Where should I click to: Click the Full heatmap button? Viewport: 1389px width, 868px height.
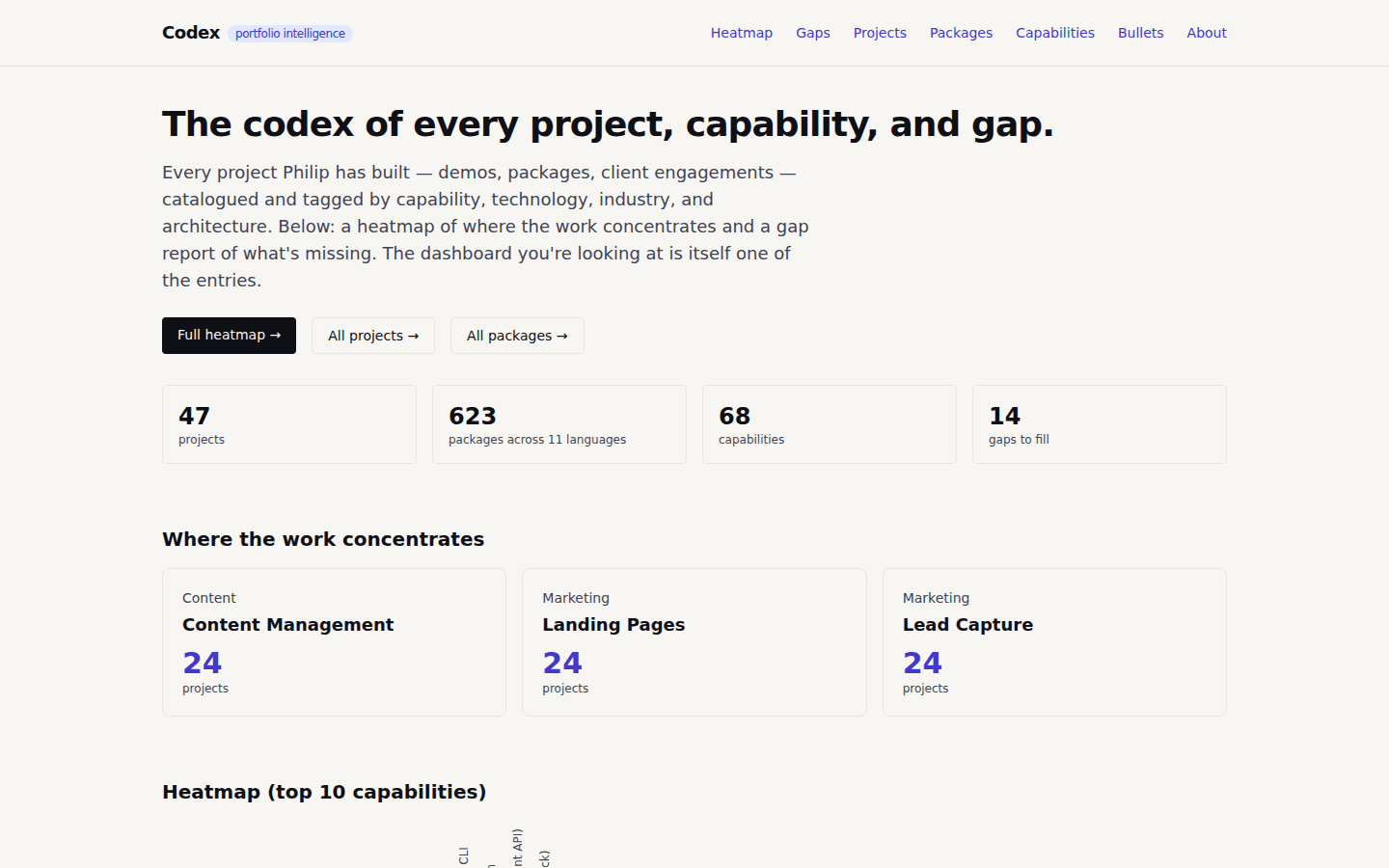click(x=229, y=336)
